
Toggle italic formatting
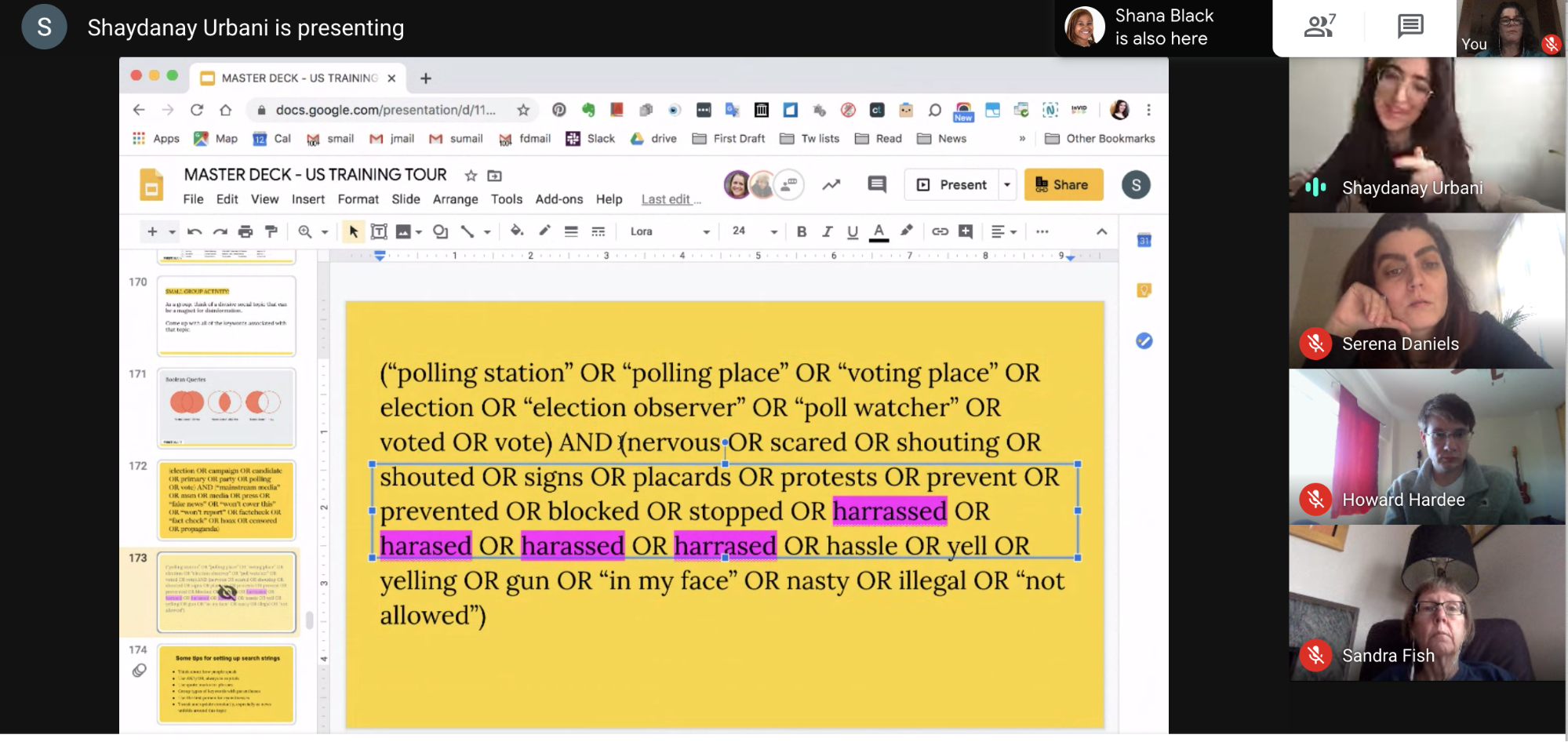coord(827,231)
